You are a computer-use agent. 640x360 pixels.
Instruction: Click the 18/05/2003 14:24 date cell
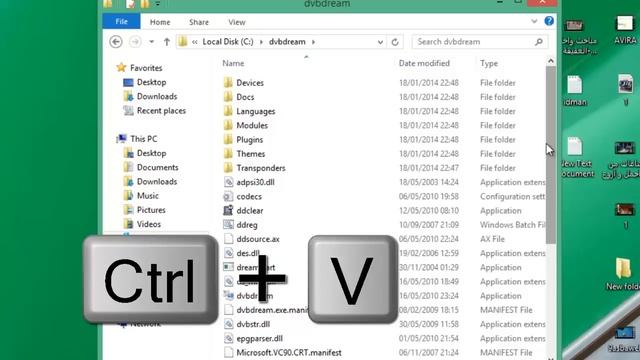429,182
